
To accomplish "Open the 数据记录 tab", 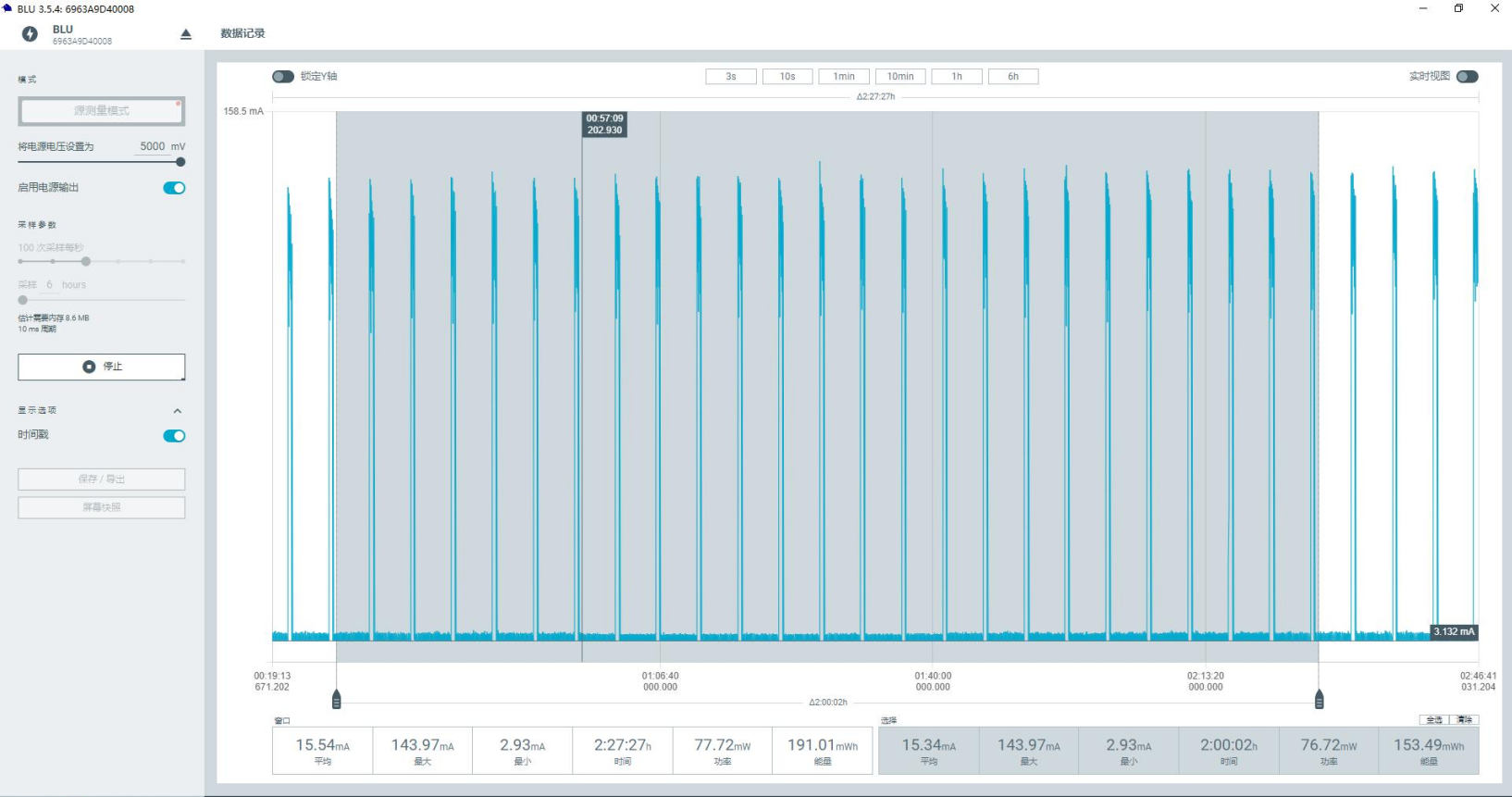I will (242, 33).
